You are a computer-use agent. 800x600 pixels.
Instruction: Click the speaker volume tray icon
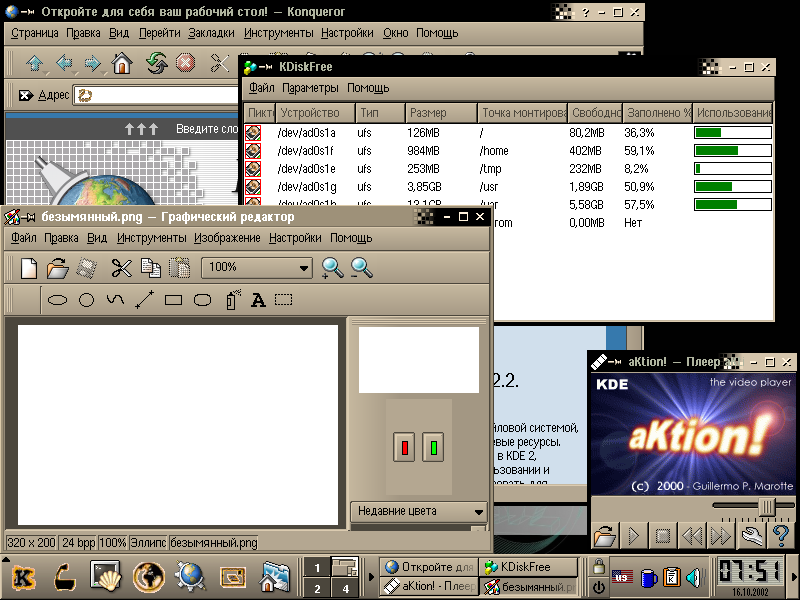pos(693,578)
